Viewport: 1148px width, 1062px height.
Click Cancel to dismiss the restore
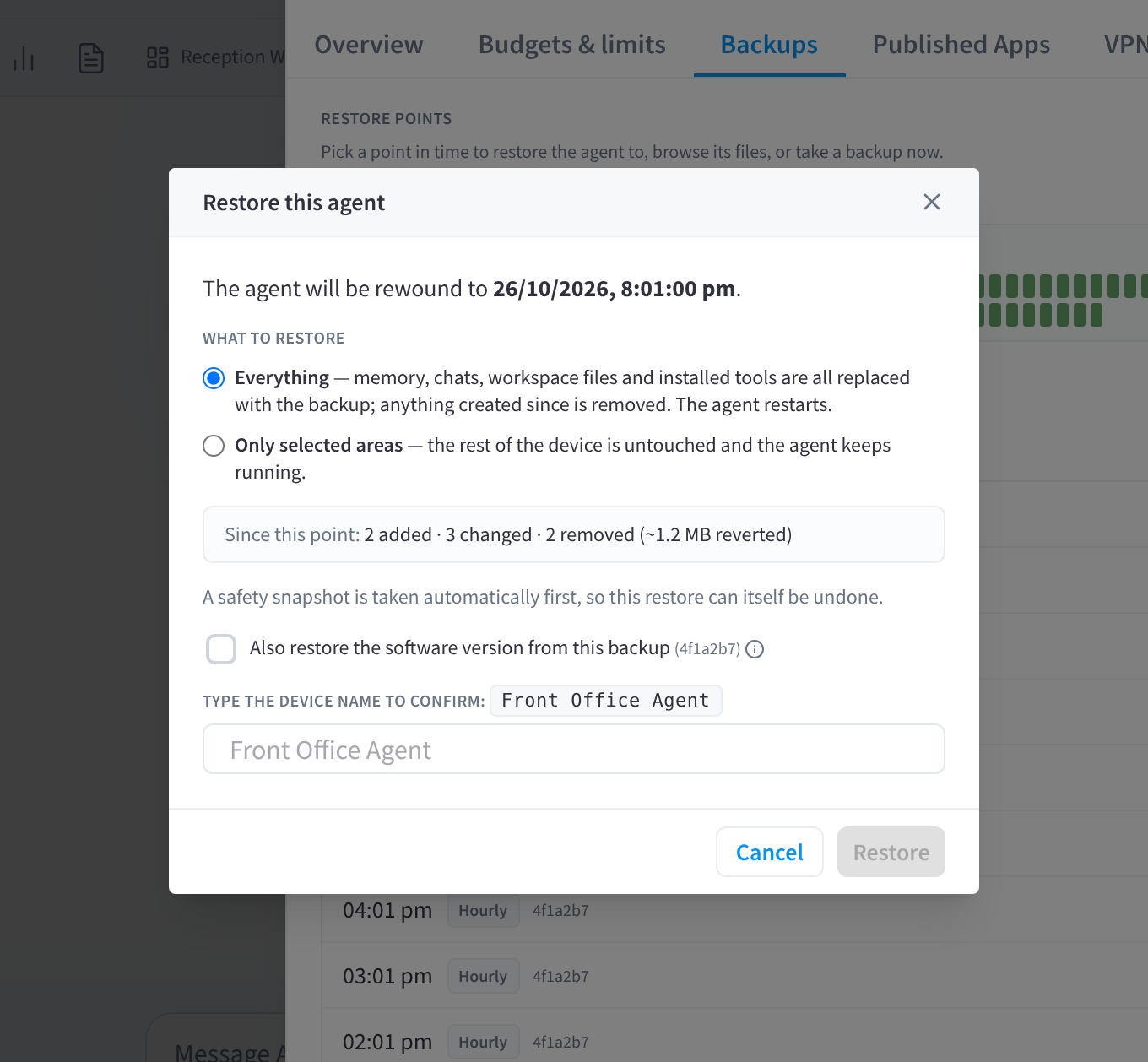(x=769, y=852)
